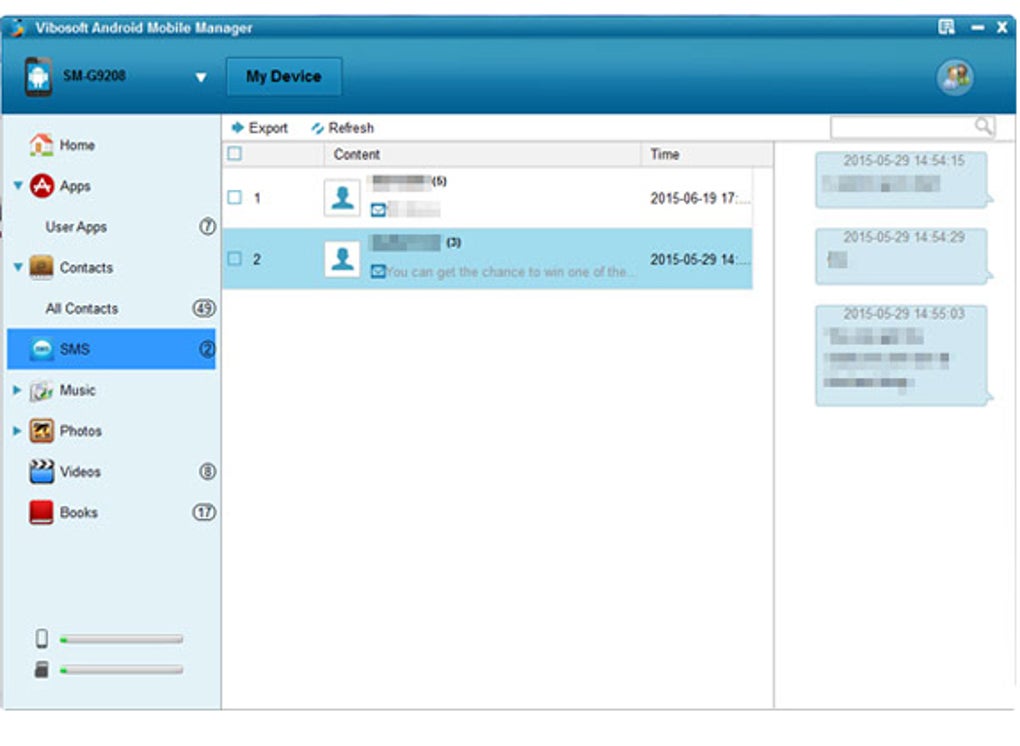This screenshot has height=746, width=1020.
Task: Collapse the Apps tree section
Action: click(x=18, y=185)
